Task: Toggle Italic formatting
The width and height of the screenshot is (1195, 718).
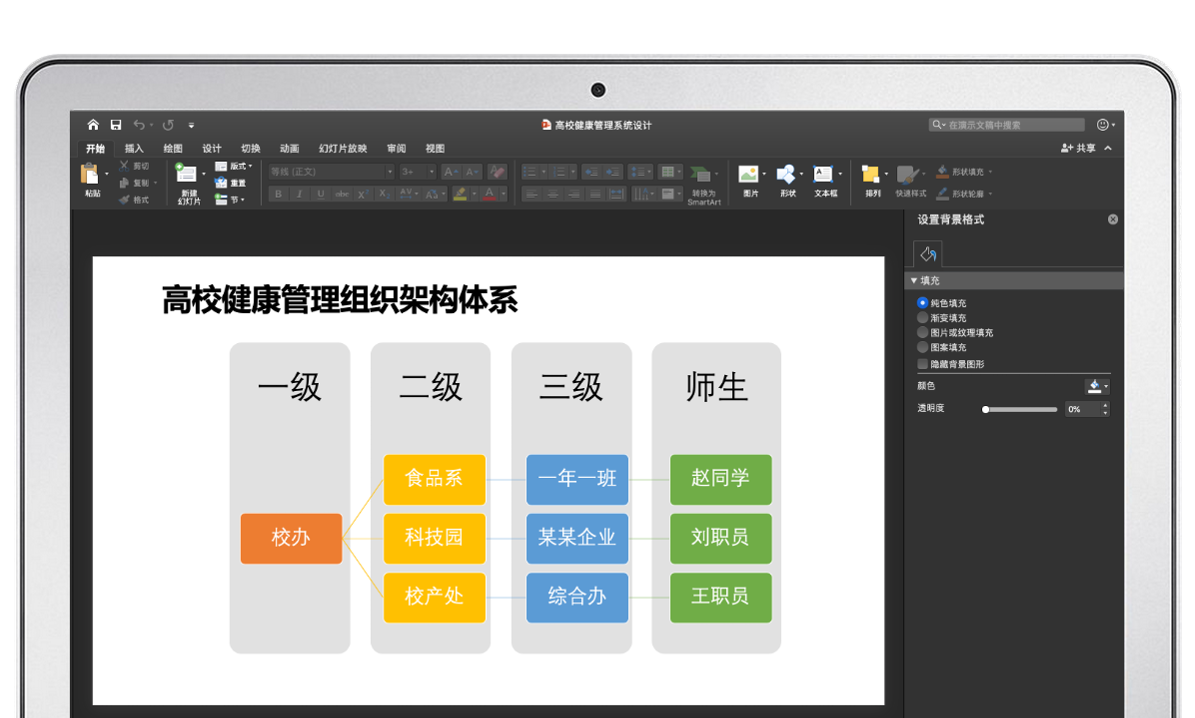Action: coord(300,194)
